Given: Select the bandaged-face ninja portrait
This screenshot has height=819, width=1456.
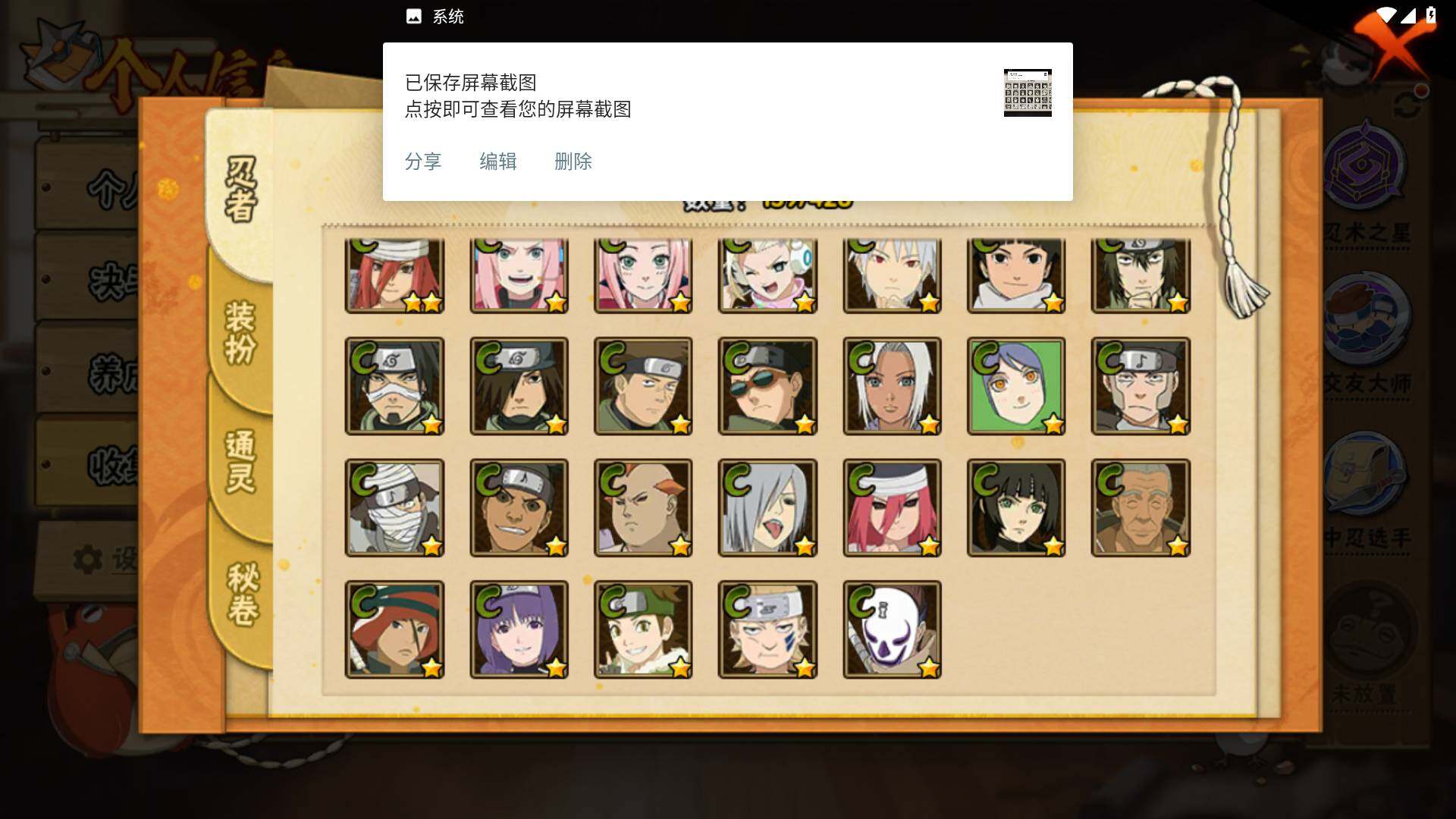Looking at the screenshot, I should (x=394, y=508).
